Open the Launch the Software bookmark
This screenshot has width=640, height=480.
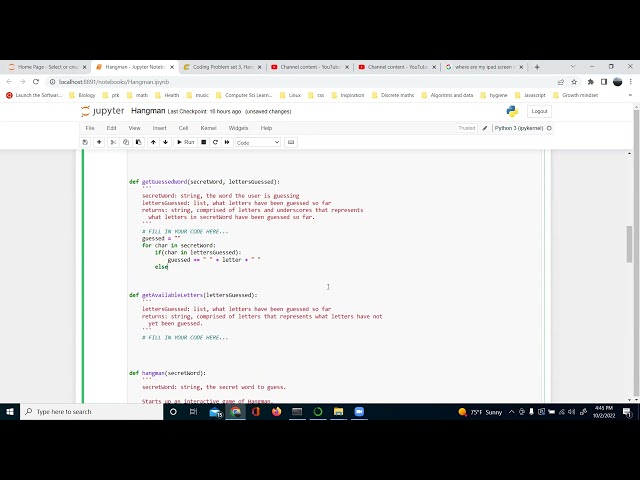[x=34, y=95]
